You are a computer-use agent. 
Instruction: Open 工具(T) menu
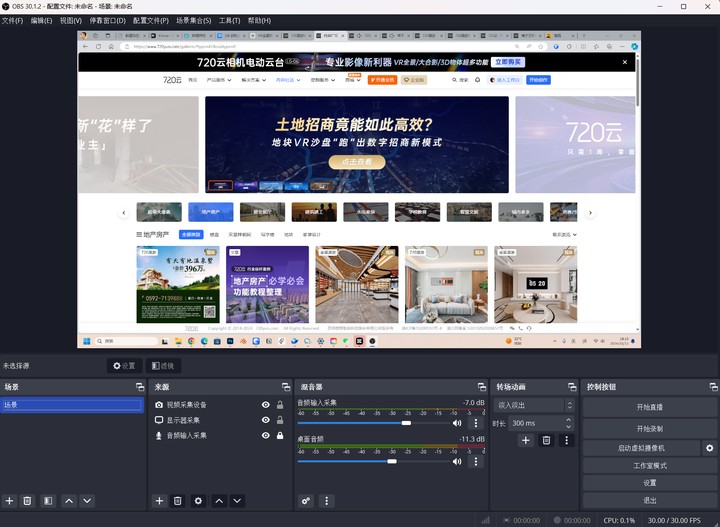(230, 21)
